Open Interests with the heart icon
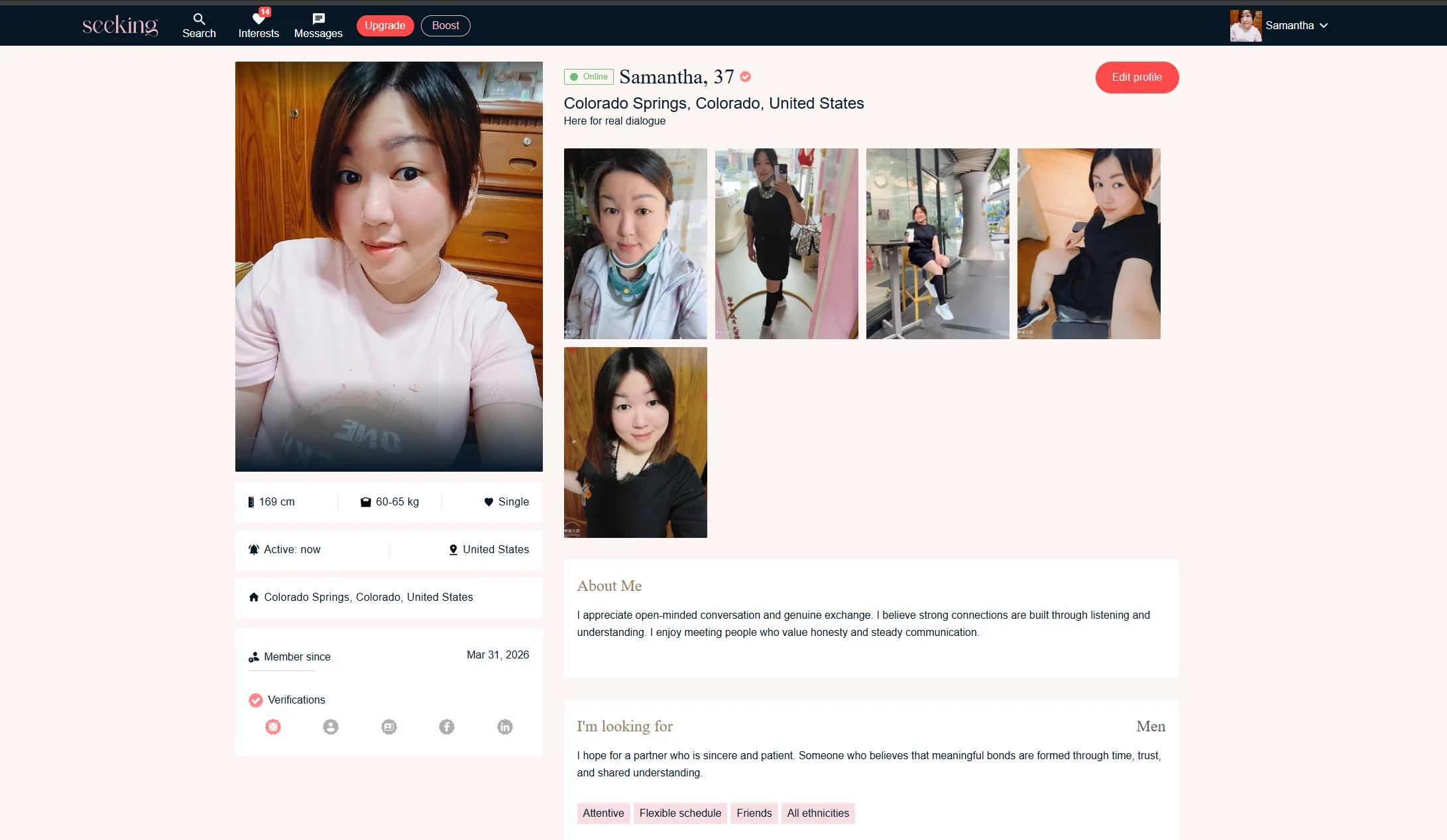 click(259, 19)
